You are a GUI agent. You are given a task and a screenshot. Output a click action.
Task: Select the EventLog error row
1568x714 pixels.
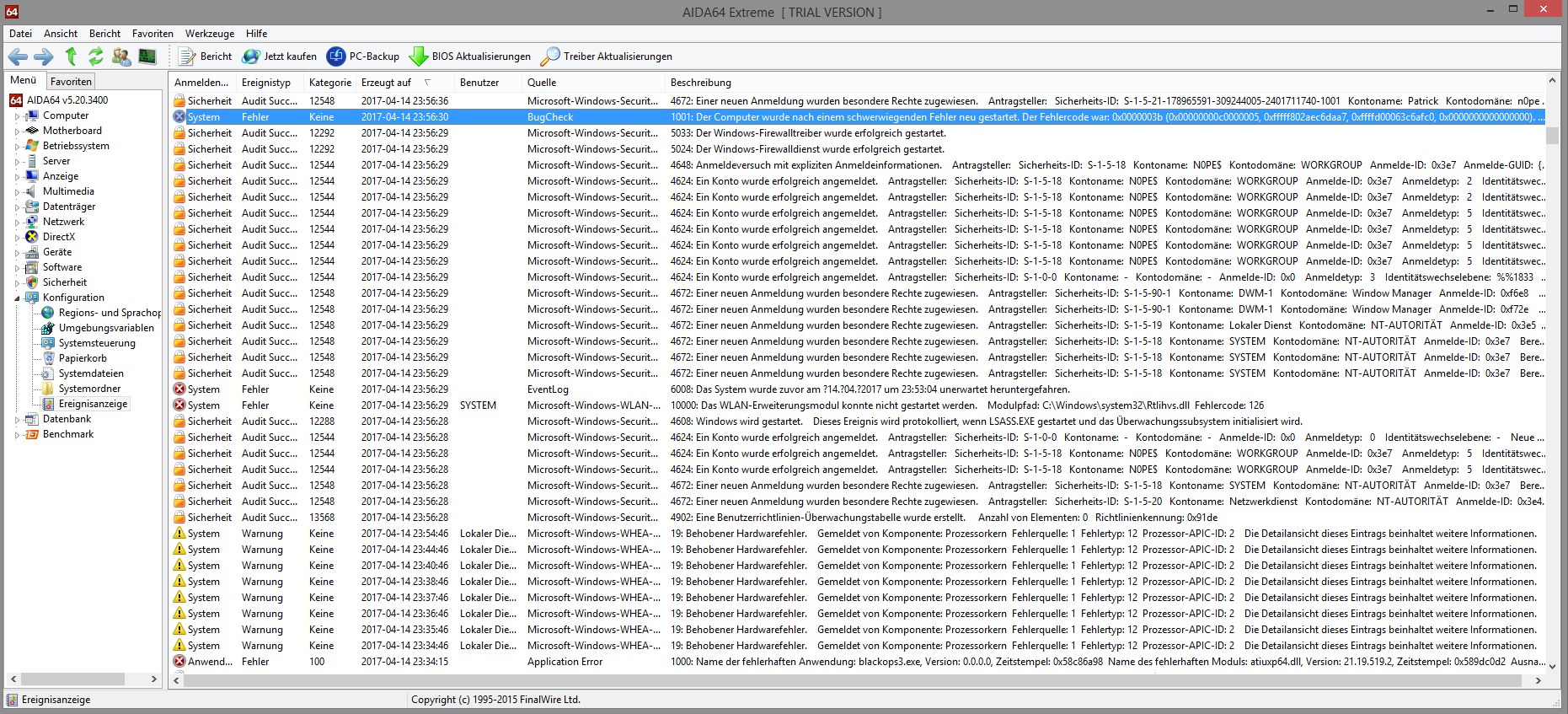(x=858, y=389)
